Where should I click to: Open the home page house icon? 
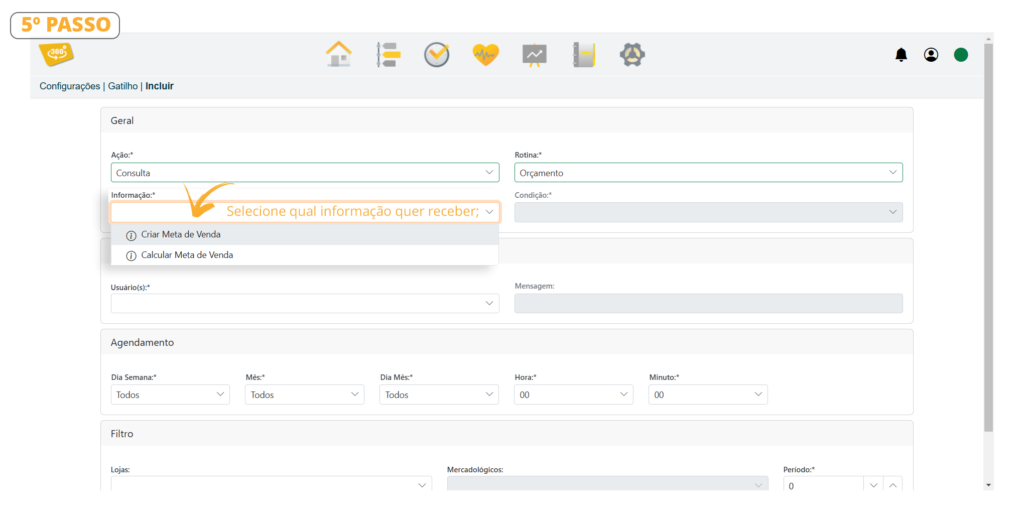click(x=338, y=54)
